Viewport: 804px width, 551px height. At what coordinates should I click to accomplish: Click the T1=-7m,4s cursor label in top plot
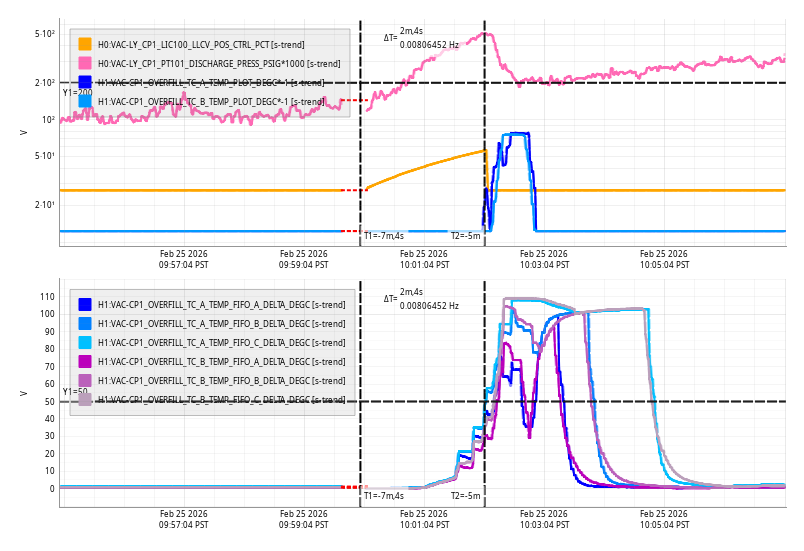[383, 236]
